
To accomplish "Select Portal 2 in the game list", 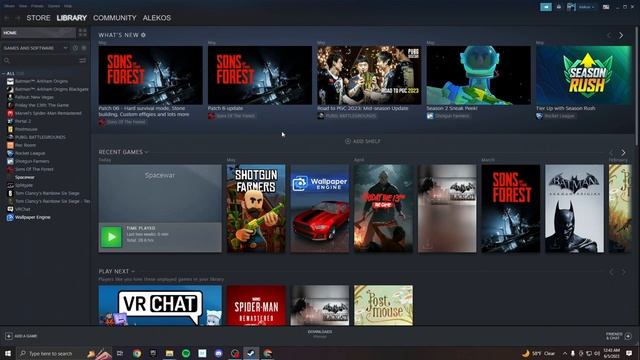I will tap(22, 121).
